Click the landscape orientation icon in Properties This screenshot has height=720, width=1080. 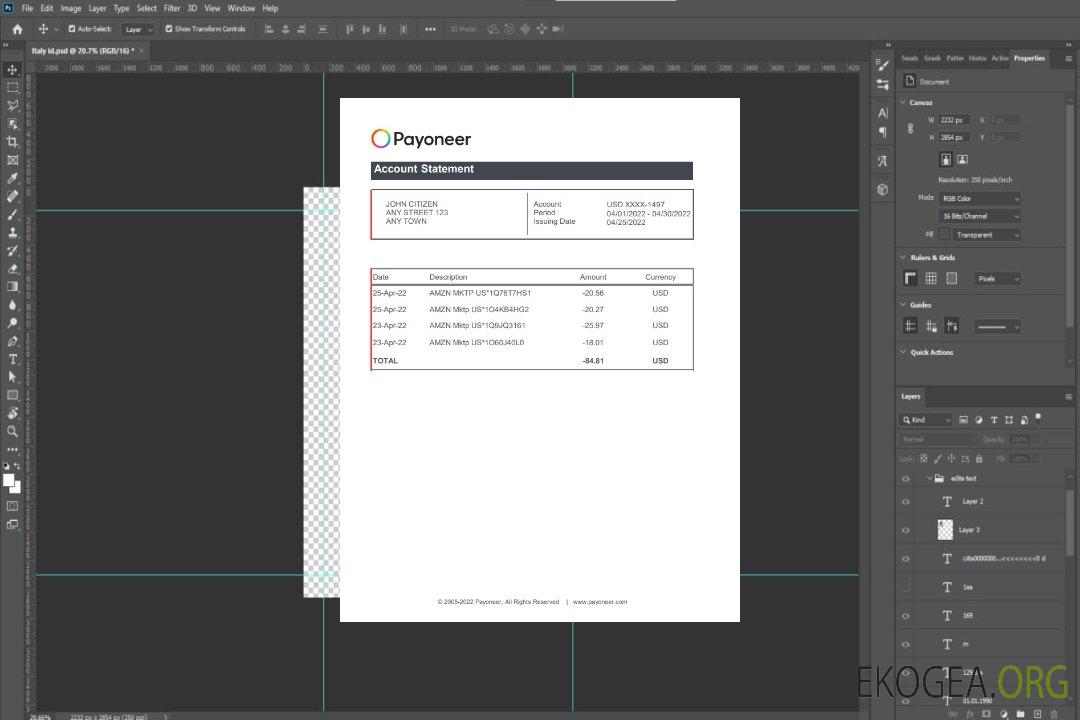tap(962, 159)
